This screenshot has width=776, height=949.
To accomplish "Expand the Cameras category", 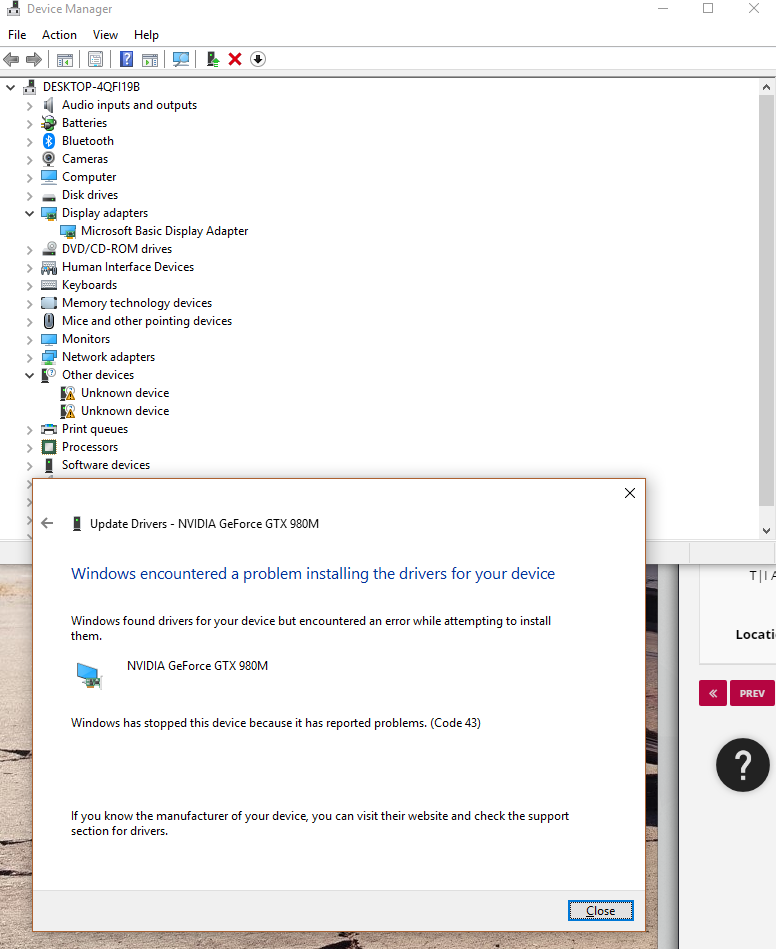I will click(x=29, y=160).
